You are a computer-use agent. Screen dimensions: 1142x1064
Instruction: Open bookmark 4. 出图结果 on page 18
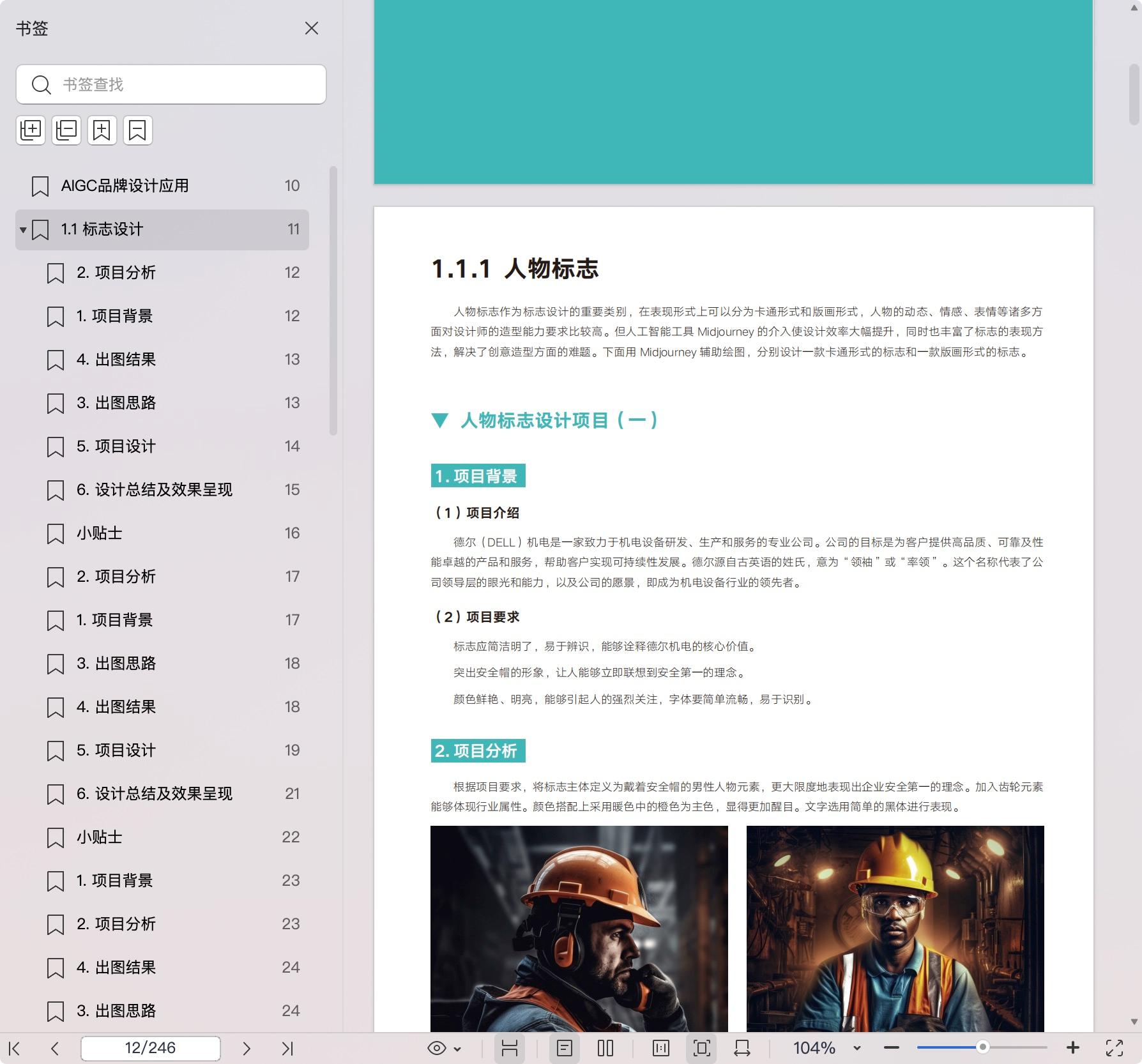click(x=162, y=707)
